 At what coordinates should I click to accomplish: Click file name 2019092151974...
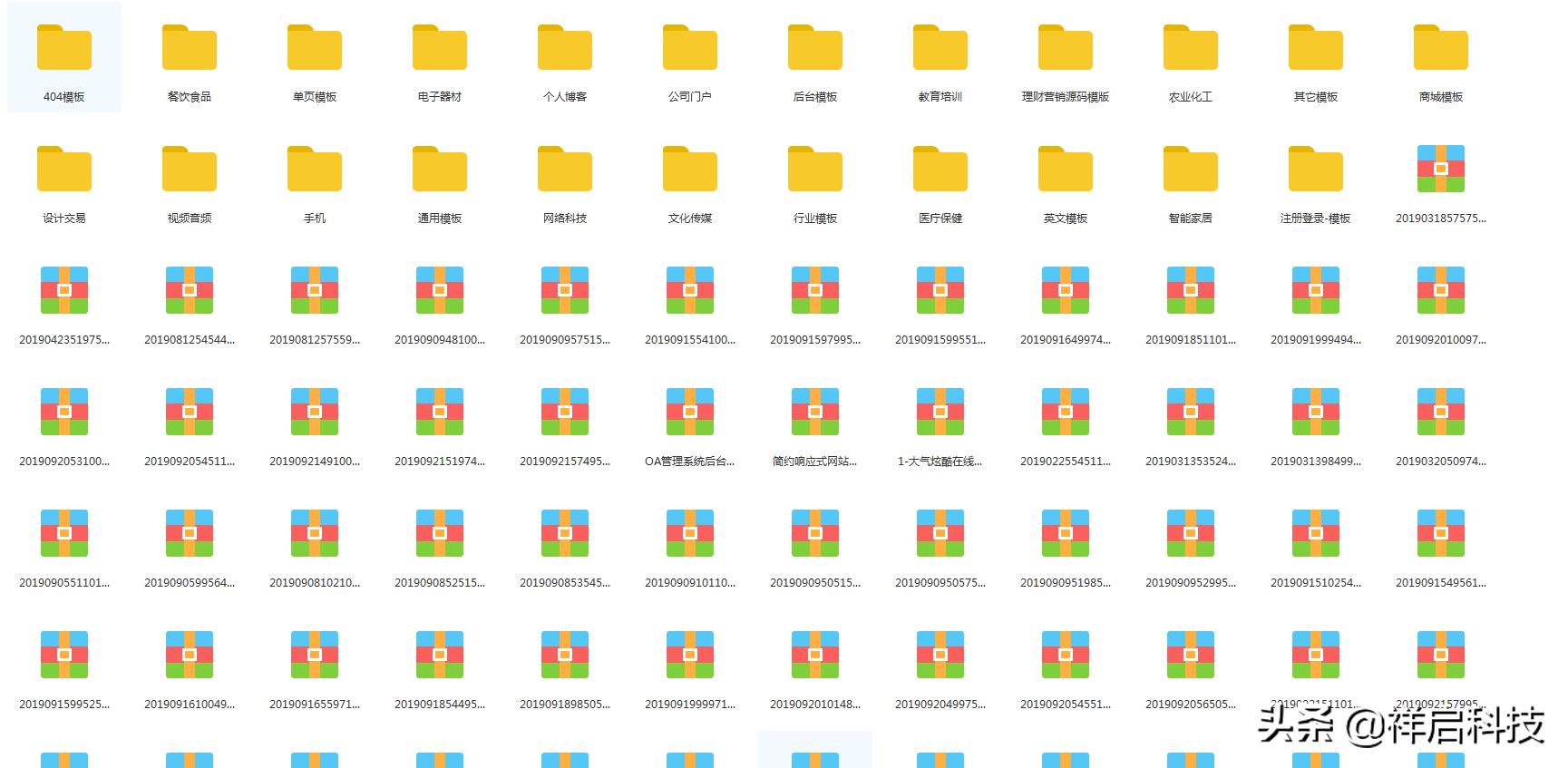[440, 462]
